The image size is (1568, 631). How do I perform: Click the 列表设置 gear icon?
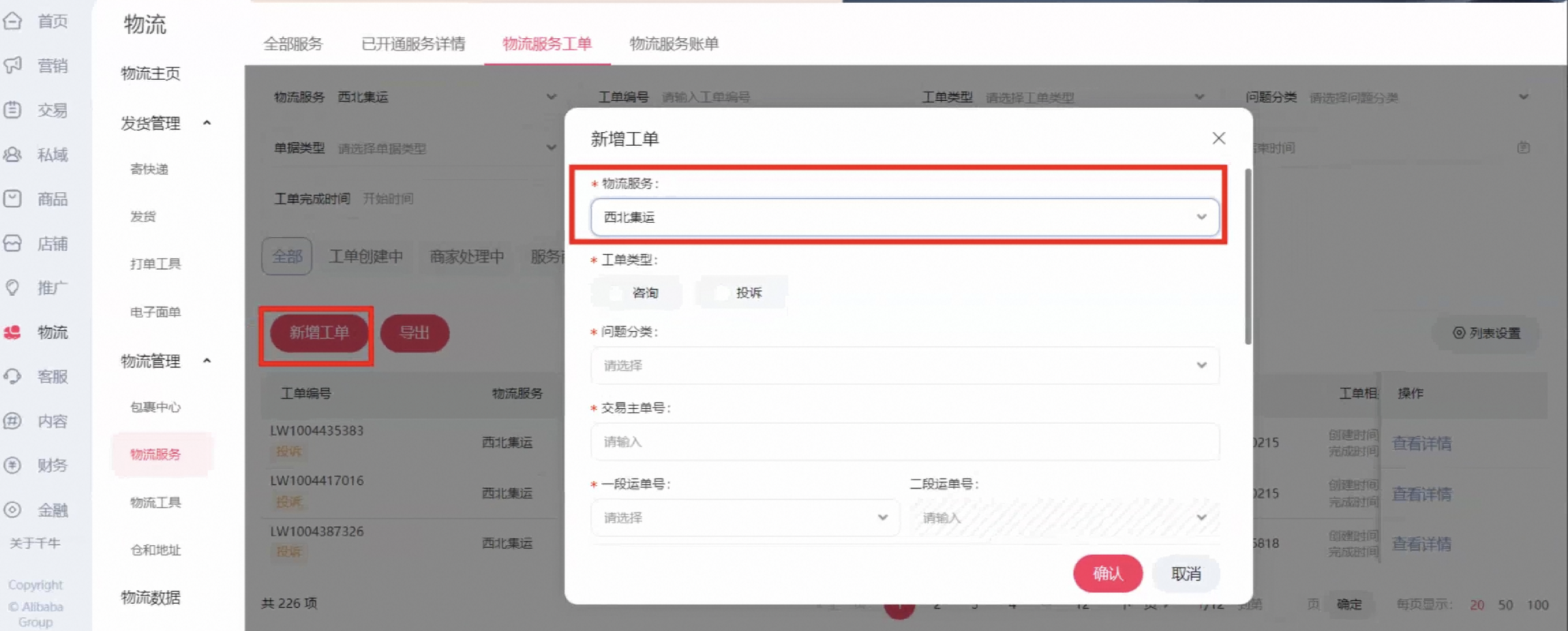point(1459,333)
